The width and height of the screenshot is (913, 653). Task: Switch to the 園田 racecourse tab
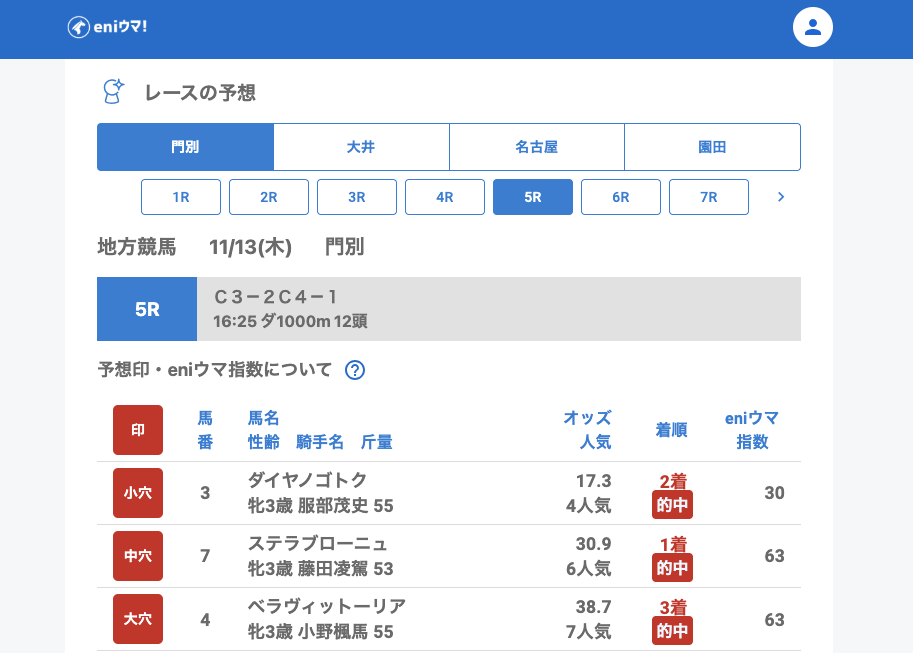point(712,147)
